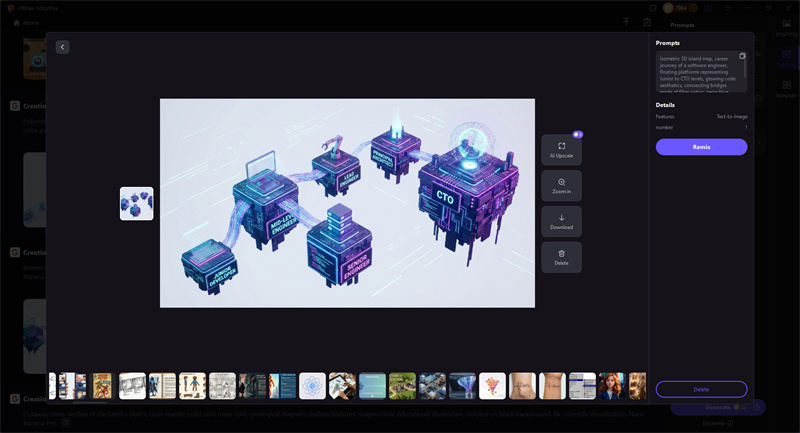This screenshot has width=800, height=433.
Task: Download the generated image
Action: pos(561,222)
